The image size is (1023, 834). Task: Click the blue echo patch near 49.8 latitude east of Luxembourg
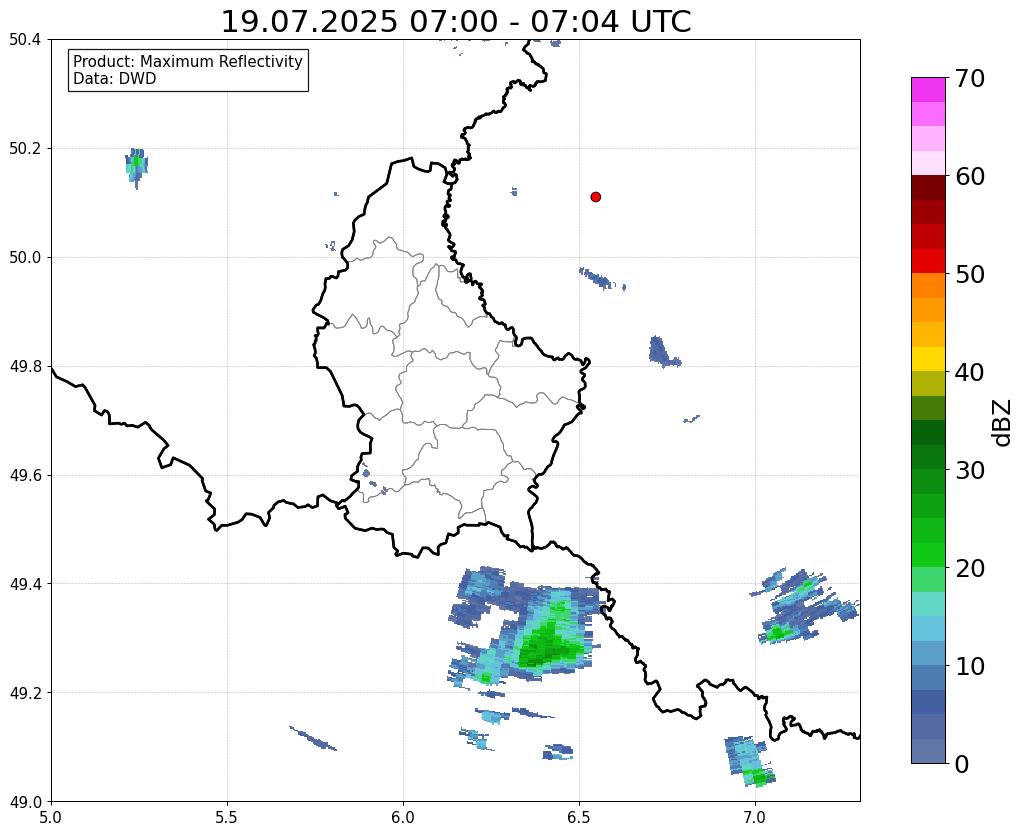point(663,352)
